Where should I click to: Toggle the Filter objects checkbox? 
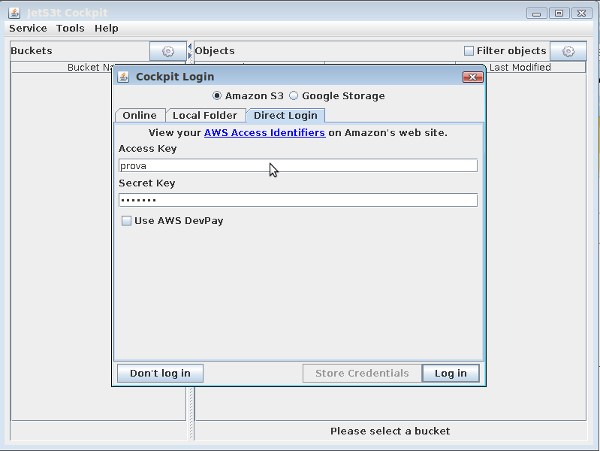click(x=469, y=51)
